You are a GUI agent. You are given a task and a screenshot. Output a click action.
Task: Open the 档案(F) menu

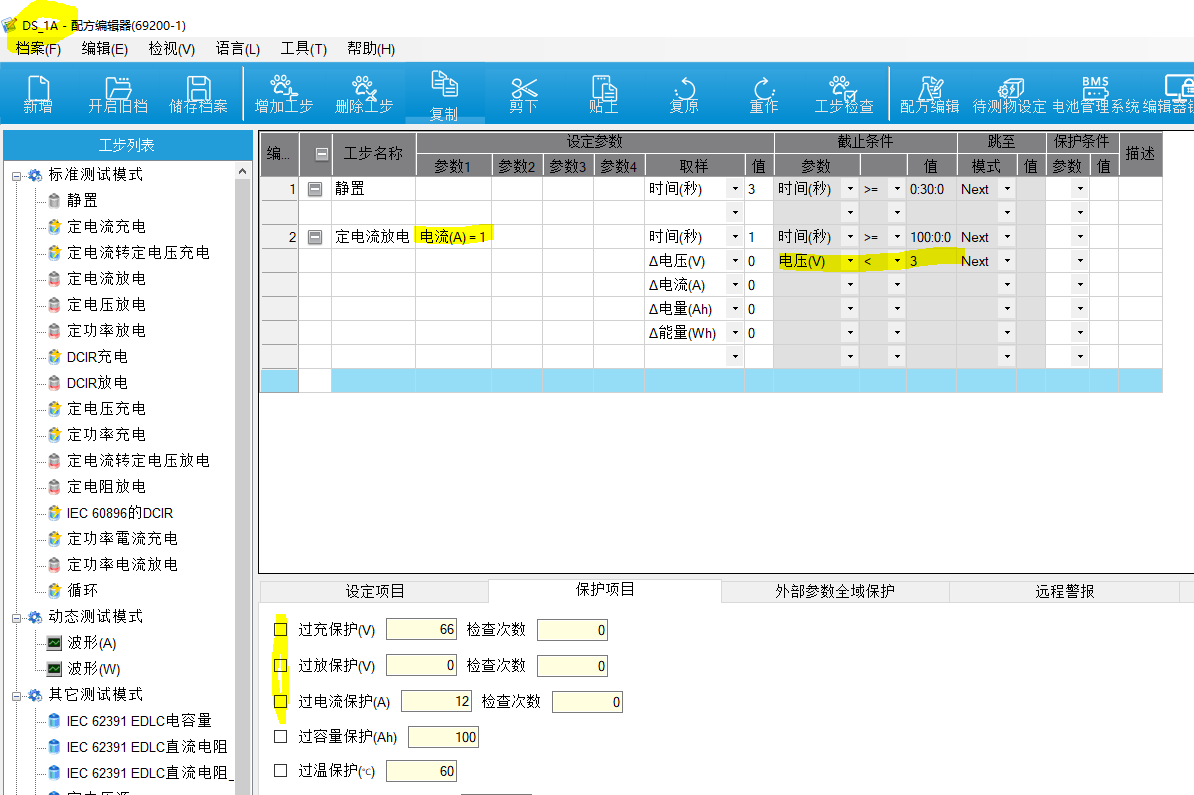[x=38, y=49]
